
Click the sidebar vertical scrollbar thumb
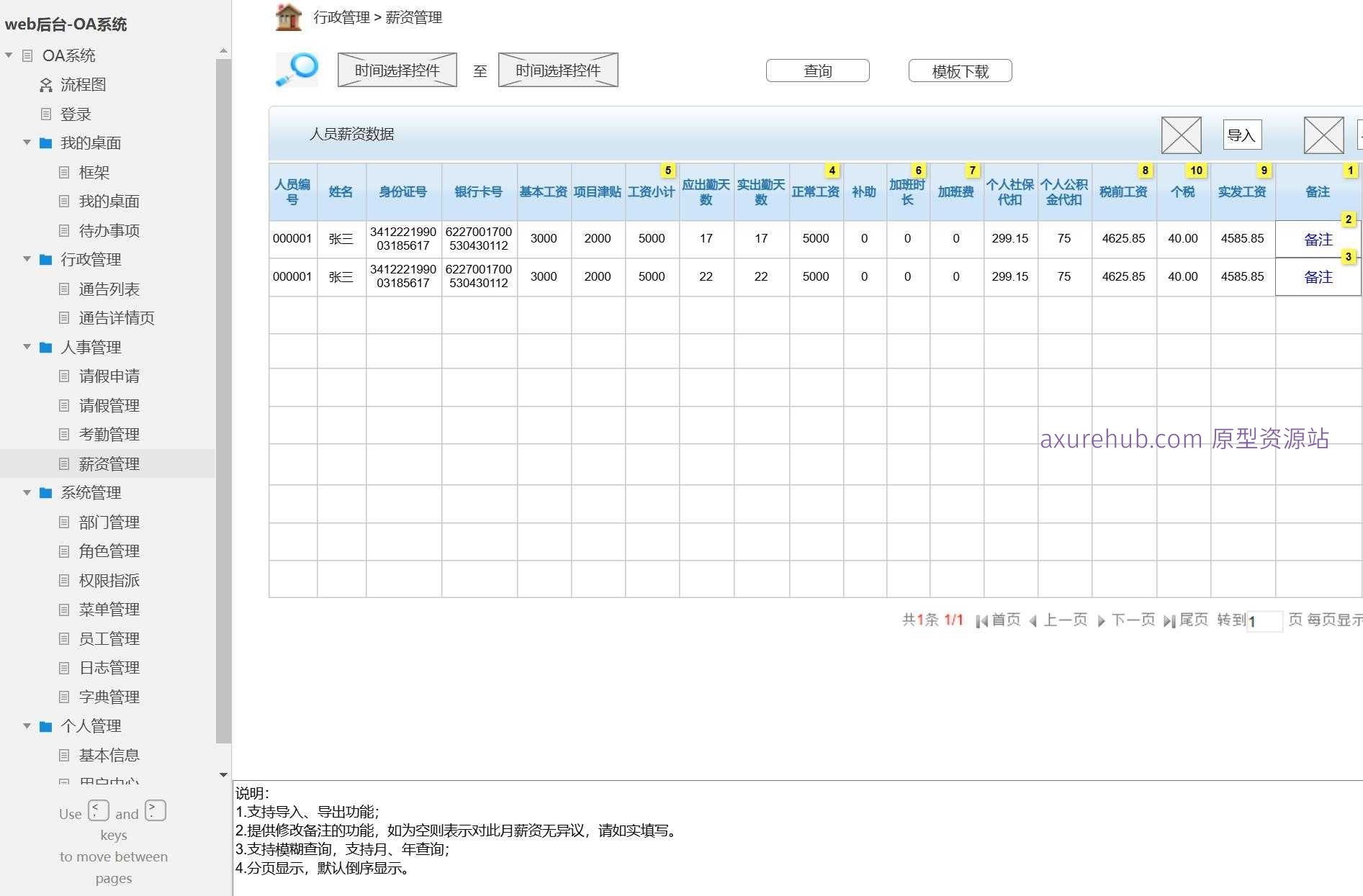[x=223, y=400]
